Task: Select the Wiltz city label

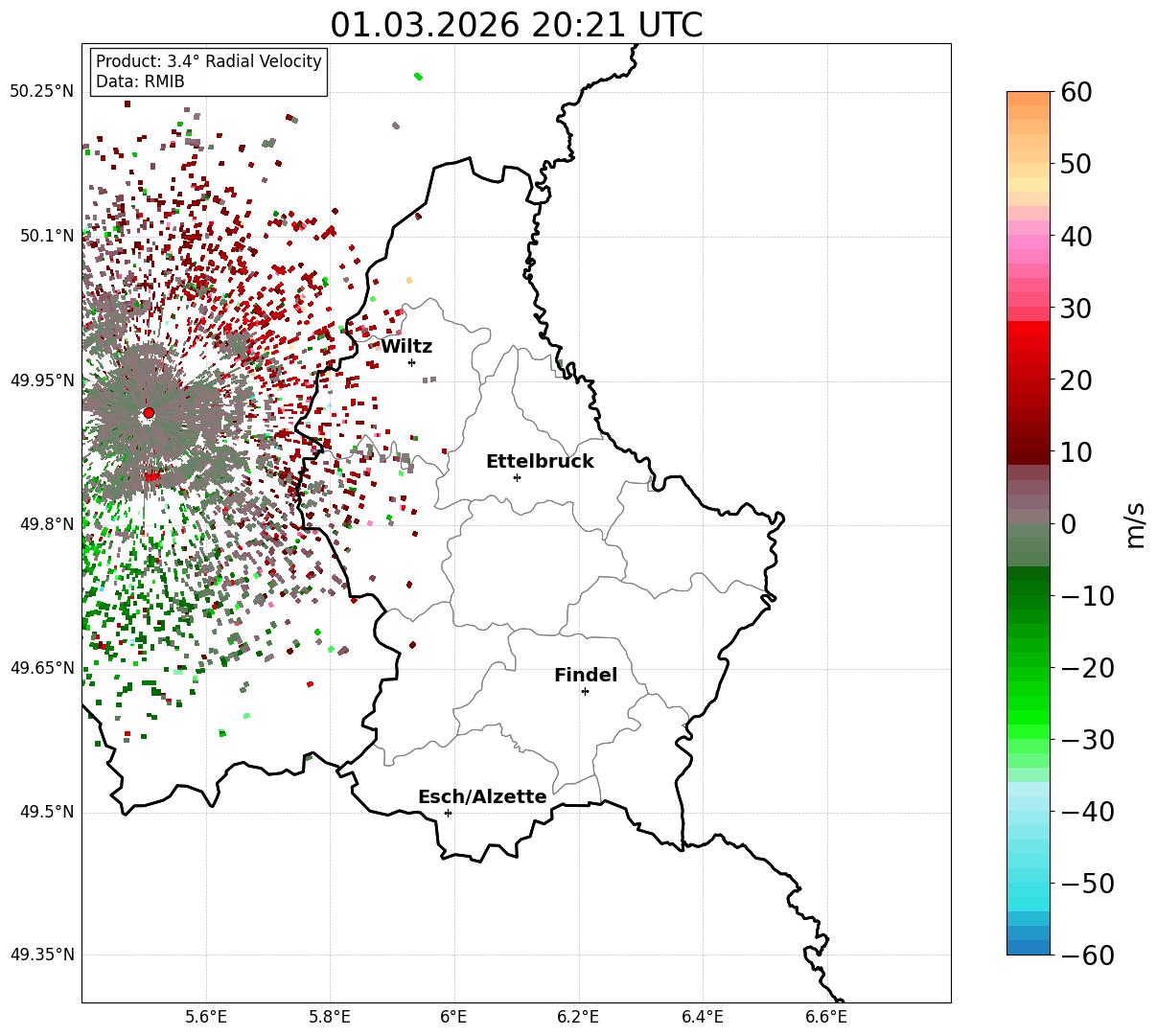Action: 406,347
